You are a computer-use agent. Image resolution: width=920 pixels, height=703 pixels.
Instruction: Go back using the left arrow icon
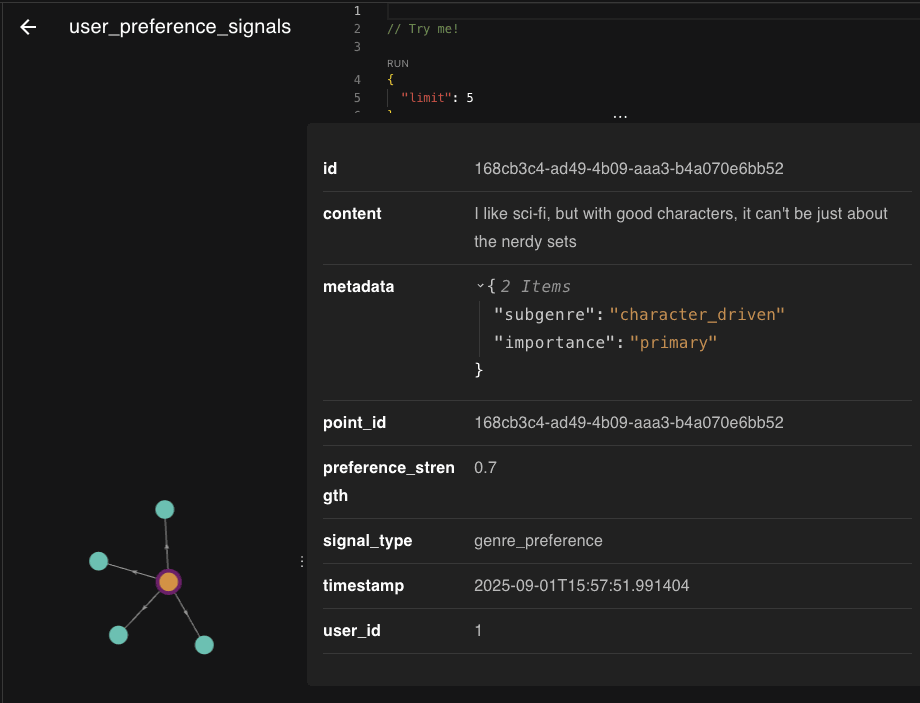pos(28,27)
